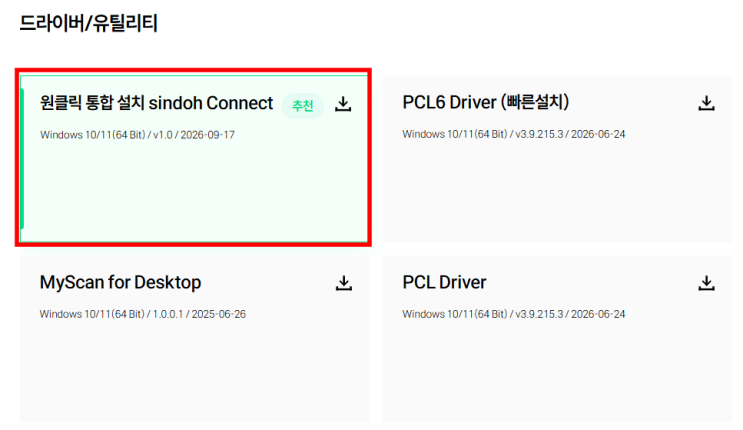Click sindoh Connect version text v1.0 / 2026-09-17
The width and height of the screenshot is (743, 430).
click(194, 135)
